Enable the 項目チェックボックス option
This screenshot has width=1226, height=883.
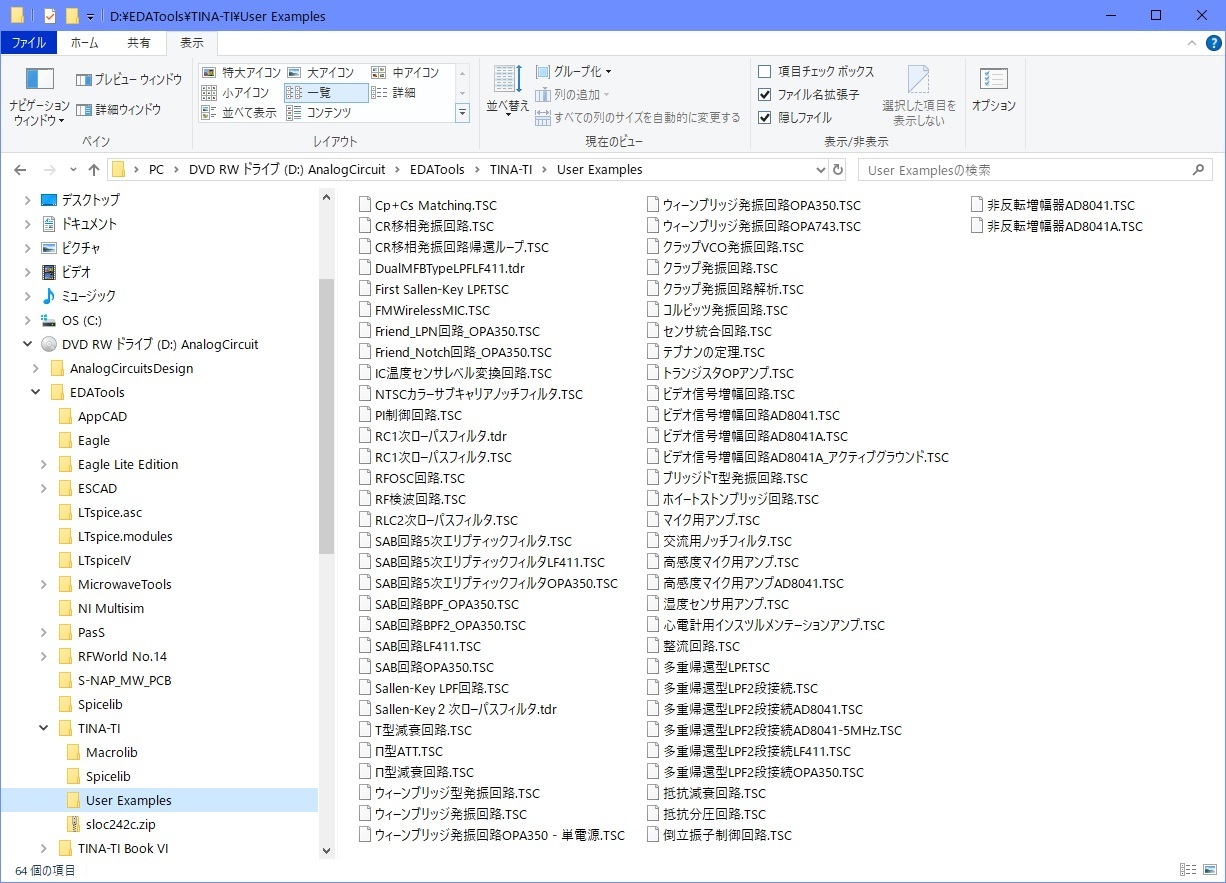(x=764, y=71)
